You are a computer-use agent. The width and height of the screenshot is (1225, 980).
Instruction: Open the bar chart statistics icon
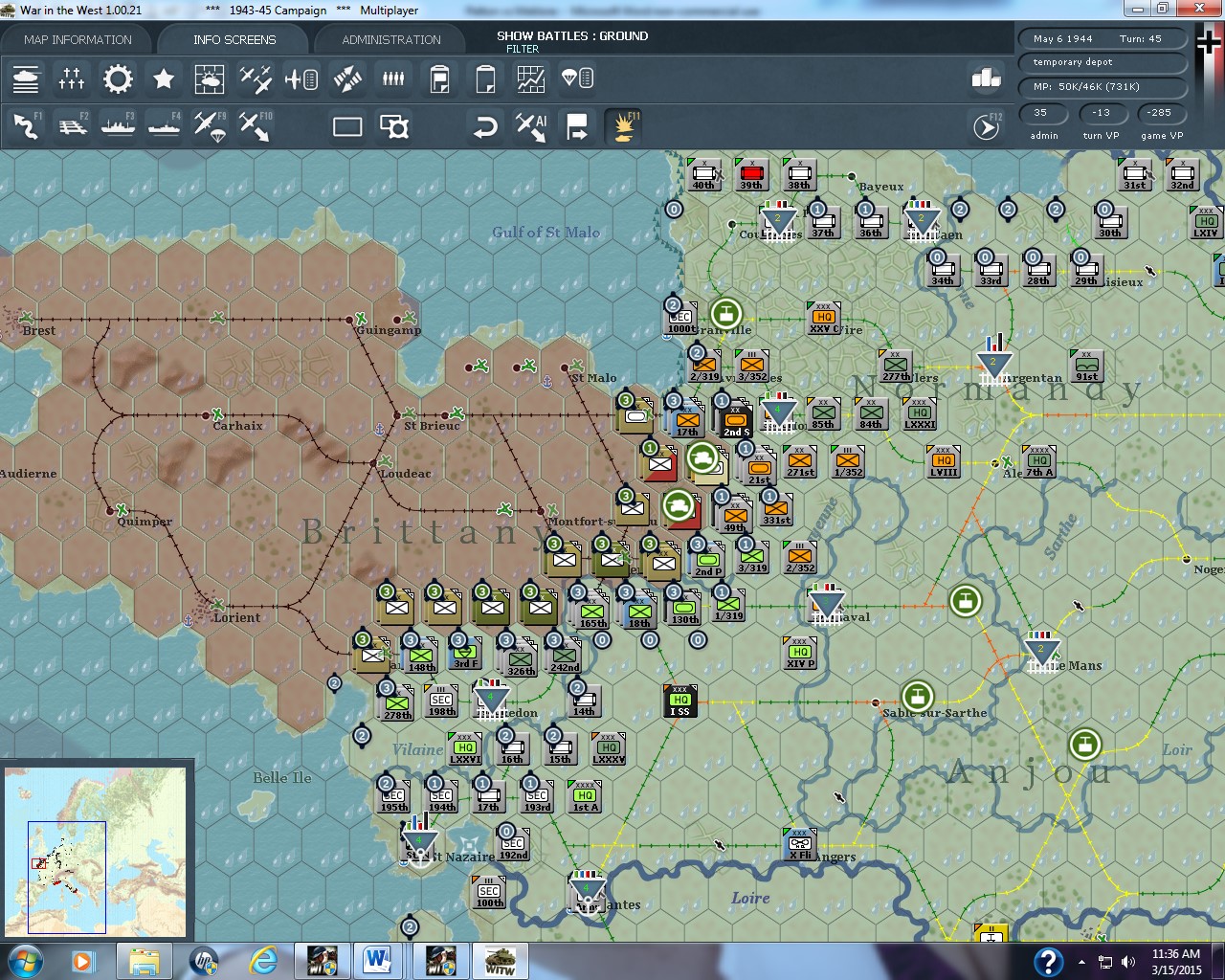[986, 78]
